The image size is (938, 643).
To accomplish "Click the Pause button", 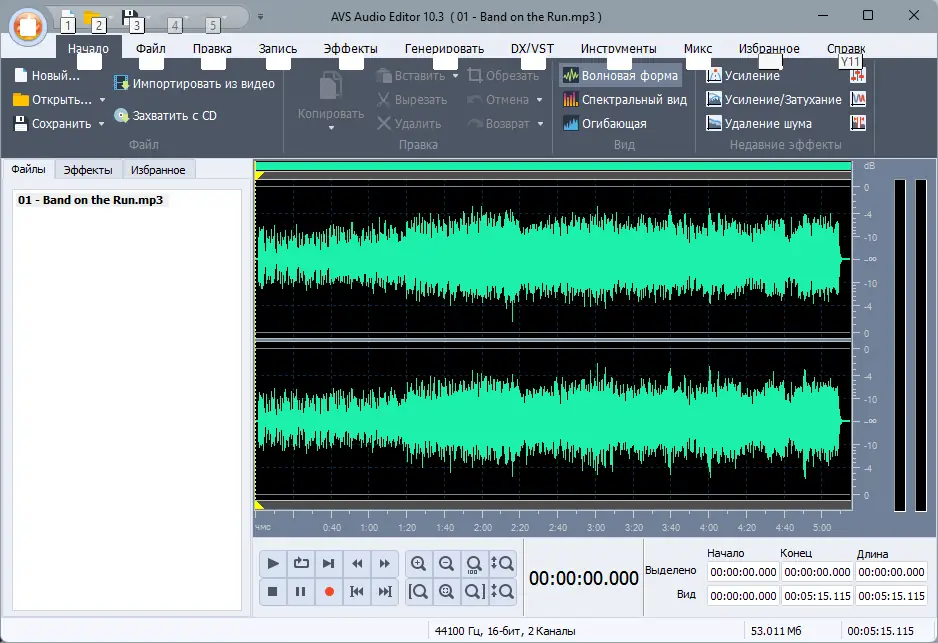I will pyautogui.click(x=301, y=592).
